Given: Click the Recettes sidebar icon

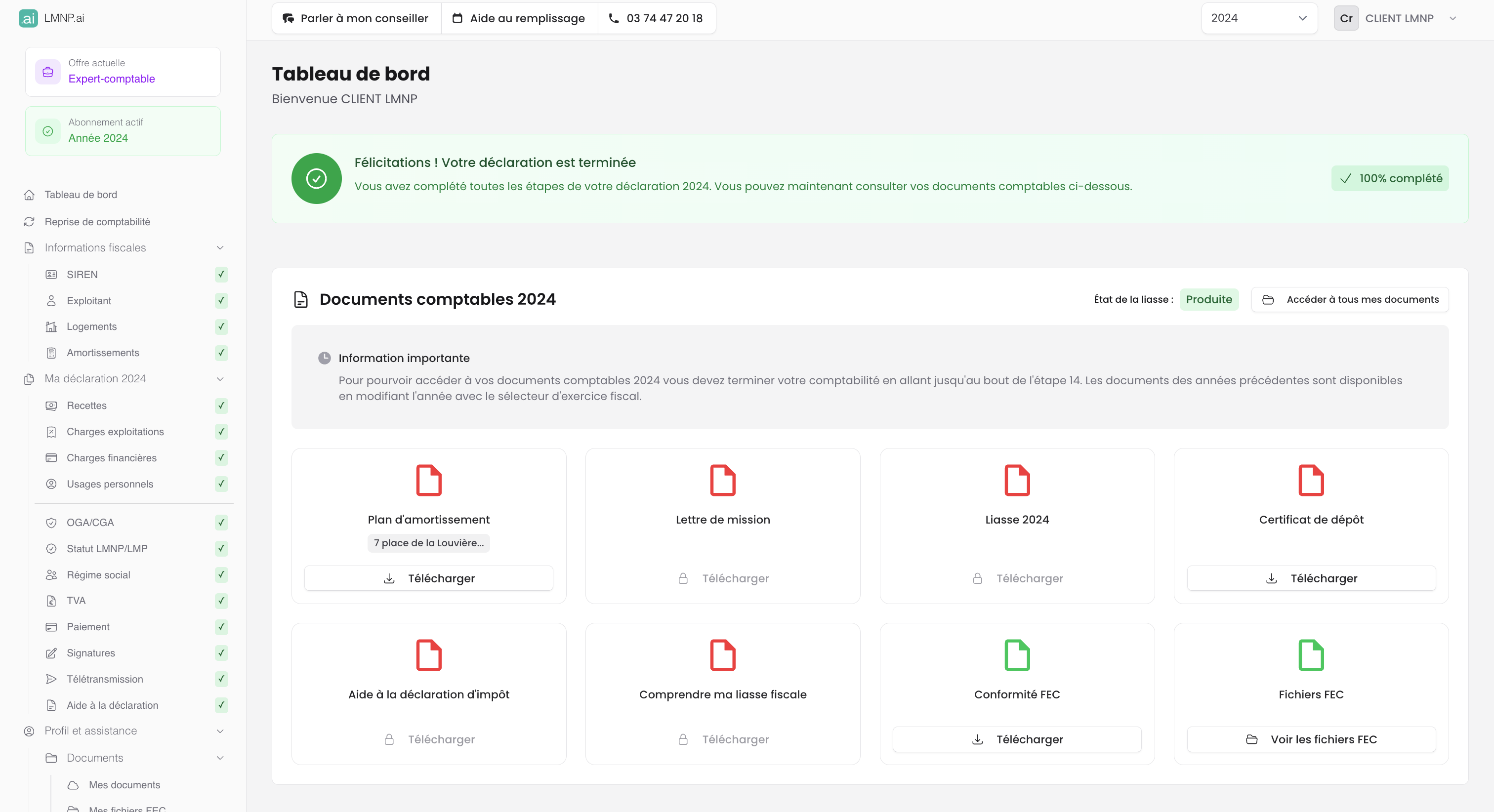Looking at the screenshot, I should (x=51, y=406).
